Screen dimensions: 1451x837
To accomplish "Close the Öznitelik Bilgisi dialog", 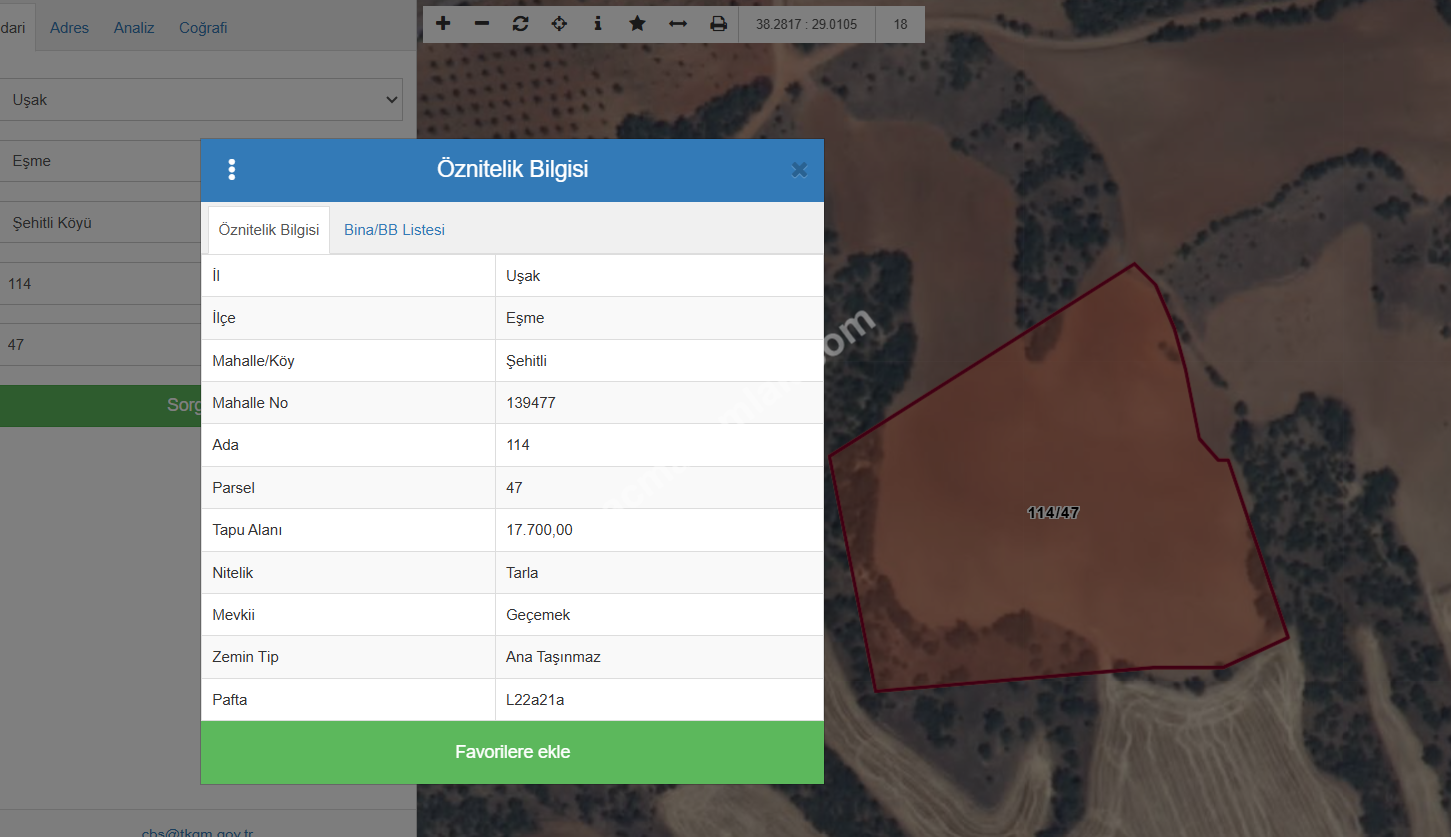I will point(799,170).
